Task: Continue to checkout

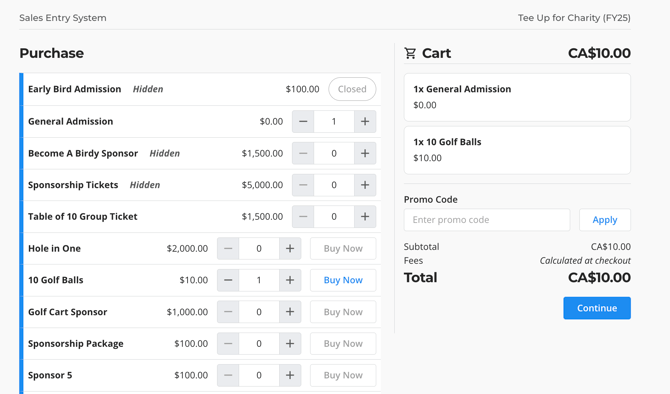Action: coord(597,308)
